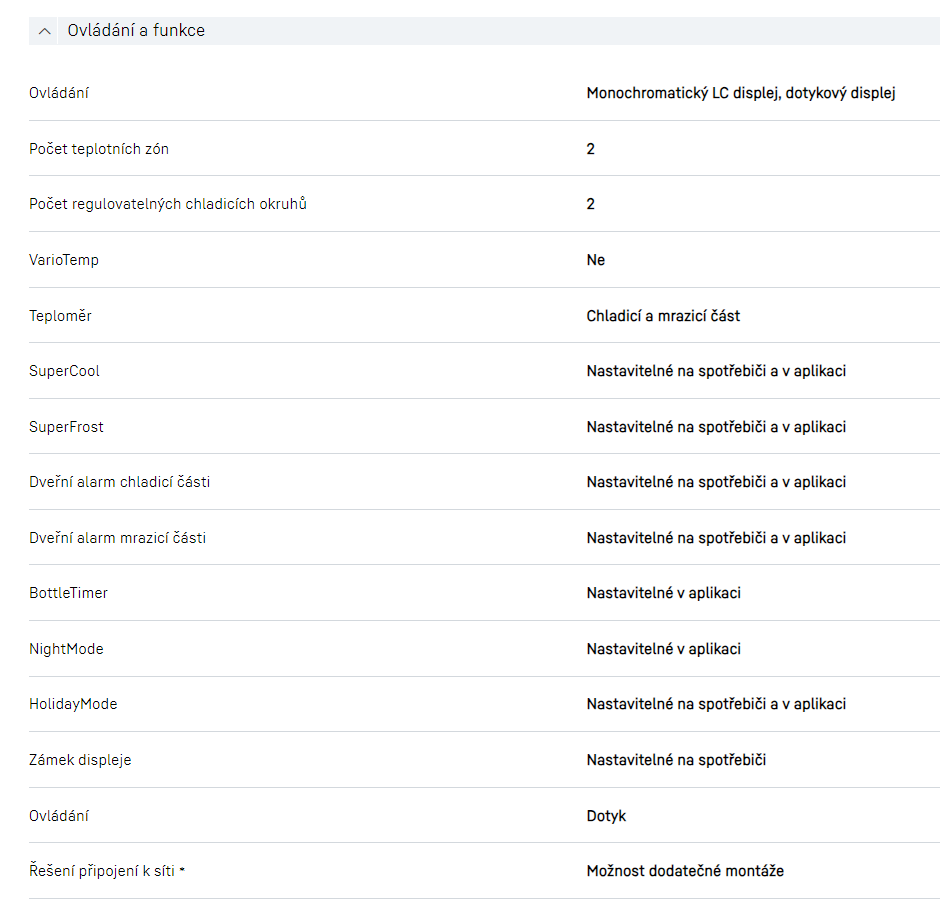
Task: Click the Možnost dodatečné montáže value
Action: pos(685,871)
